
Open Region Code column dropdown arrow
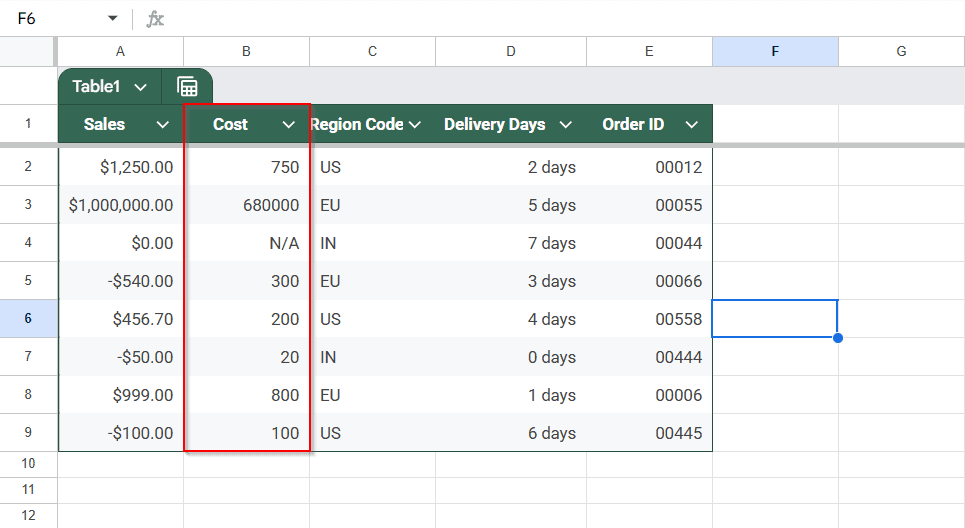[x=415, y=125]
